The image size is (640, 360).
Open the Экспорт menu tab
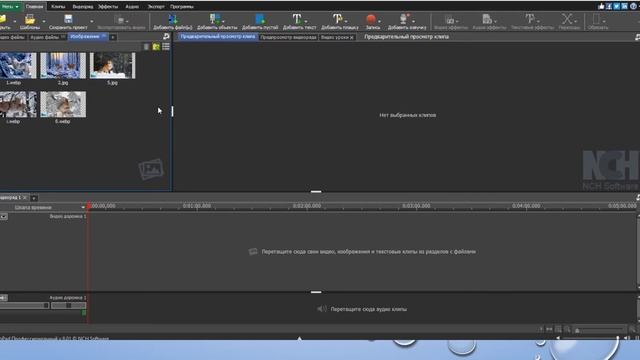click(x=156, y=7)
